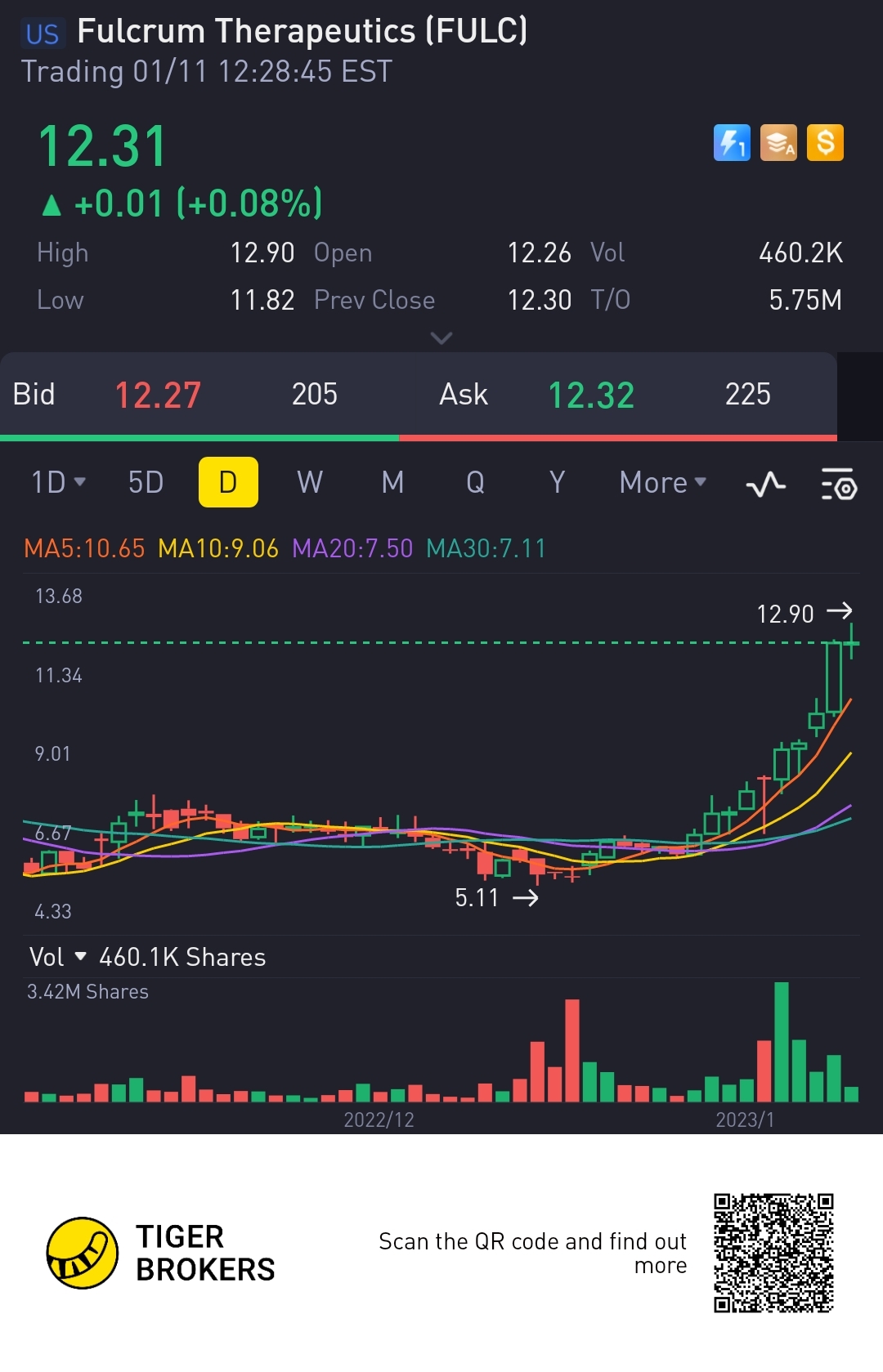Tap the 2022/12 date axis label
Viewport: 883px width, 1372px height.
(x=379, y=1119)
